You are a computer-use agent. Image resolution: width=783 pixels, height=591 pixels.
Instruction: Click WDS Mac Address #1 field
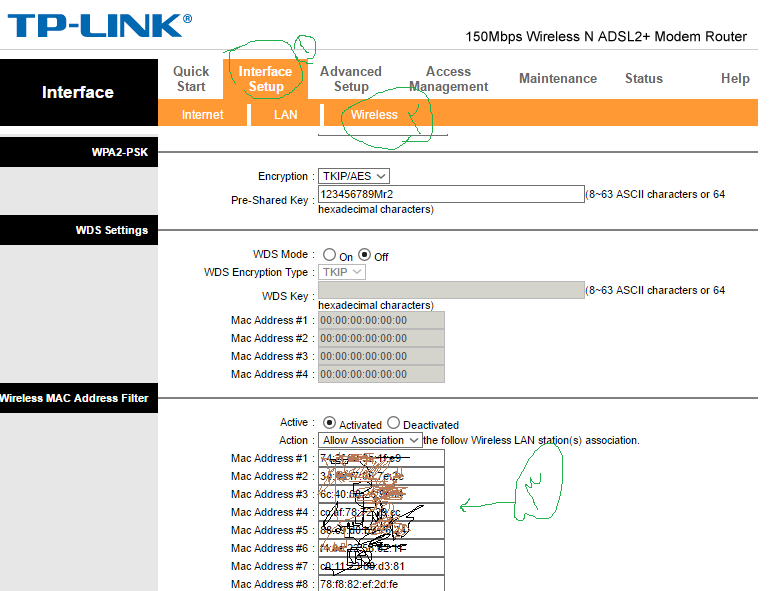pos(381,320)
